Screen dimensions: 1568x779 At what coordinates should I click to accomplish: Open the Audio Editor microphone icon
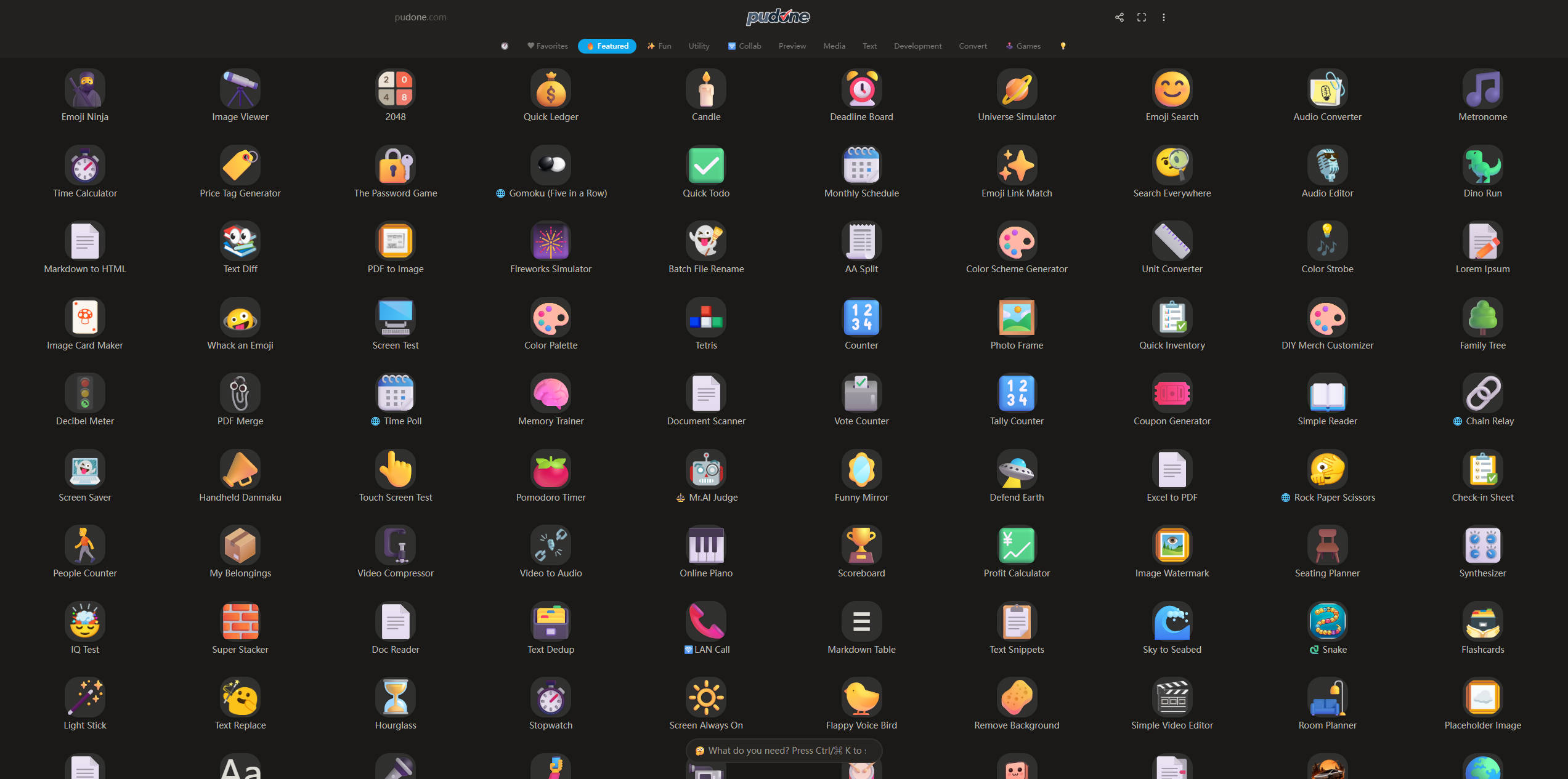1327,165
